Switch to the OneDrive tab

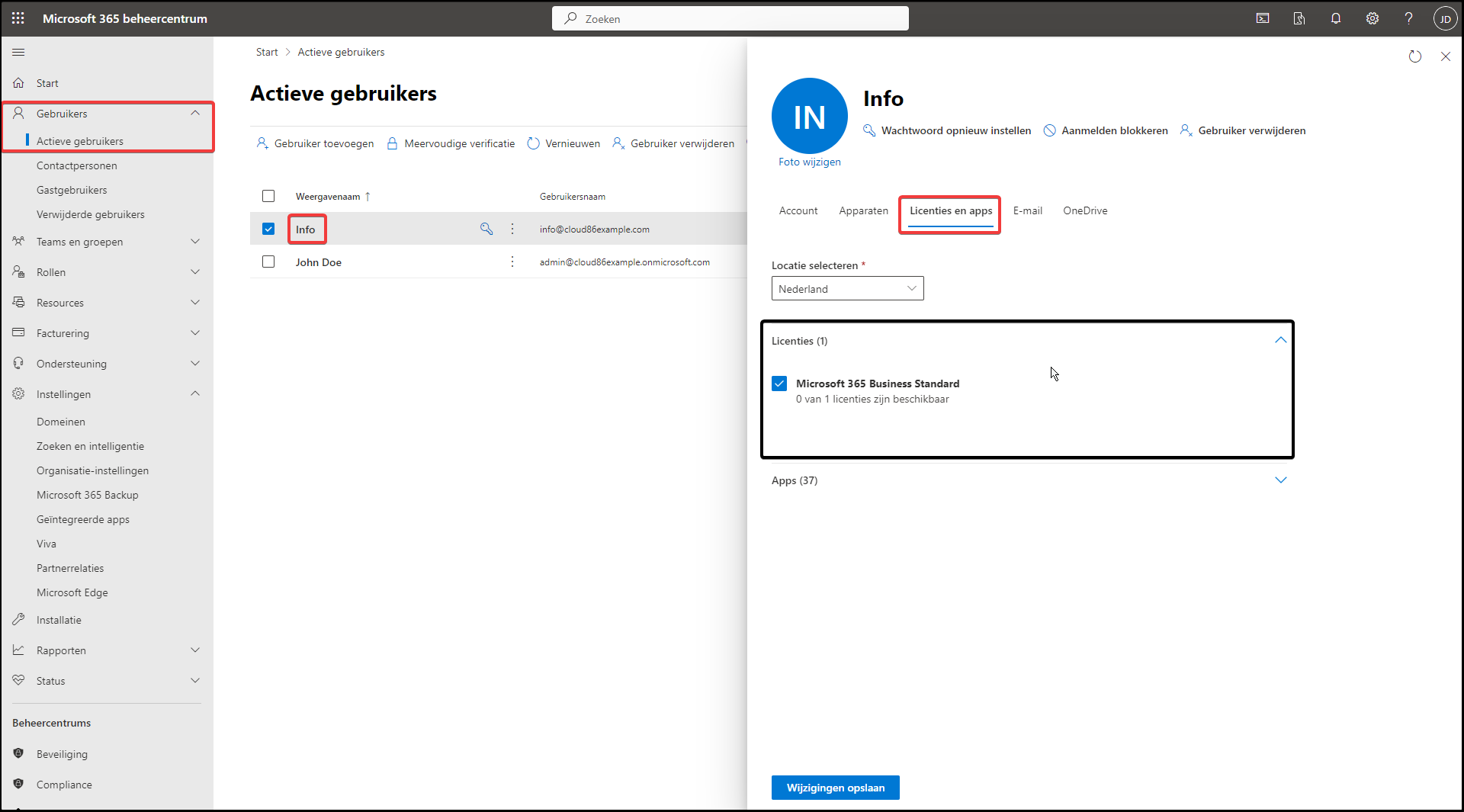pyautogui.click(x=1085, y=211)
